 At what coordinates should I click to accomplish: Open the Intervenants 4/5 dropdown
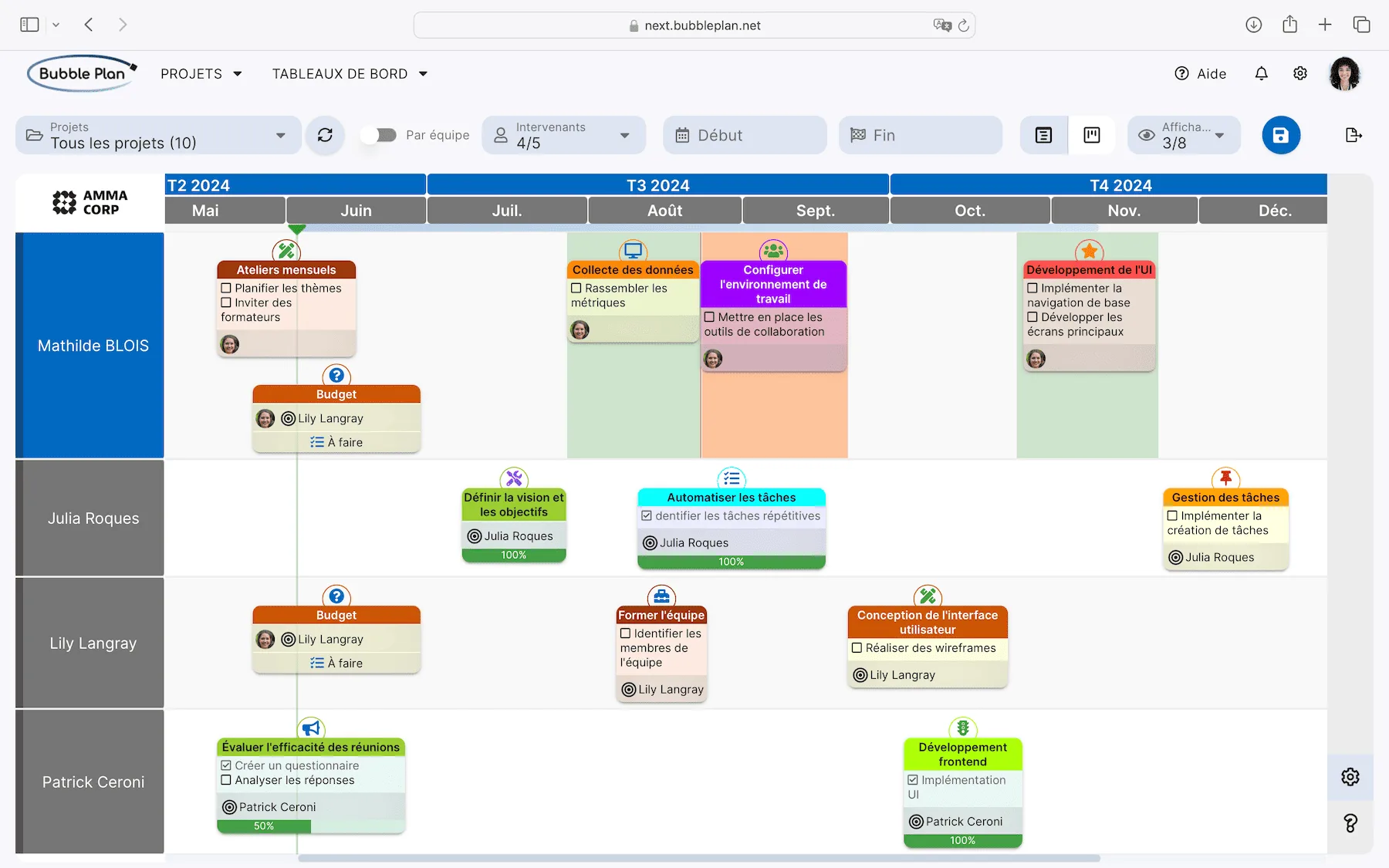(x=564, y=135)
